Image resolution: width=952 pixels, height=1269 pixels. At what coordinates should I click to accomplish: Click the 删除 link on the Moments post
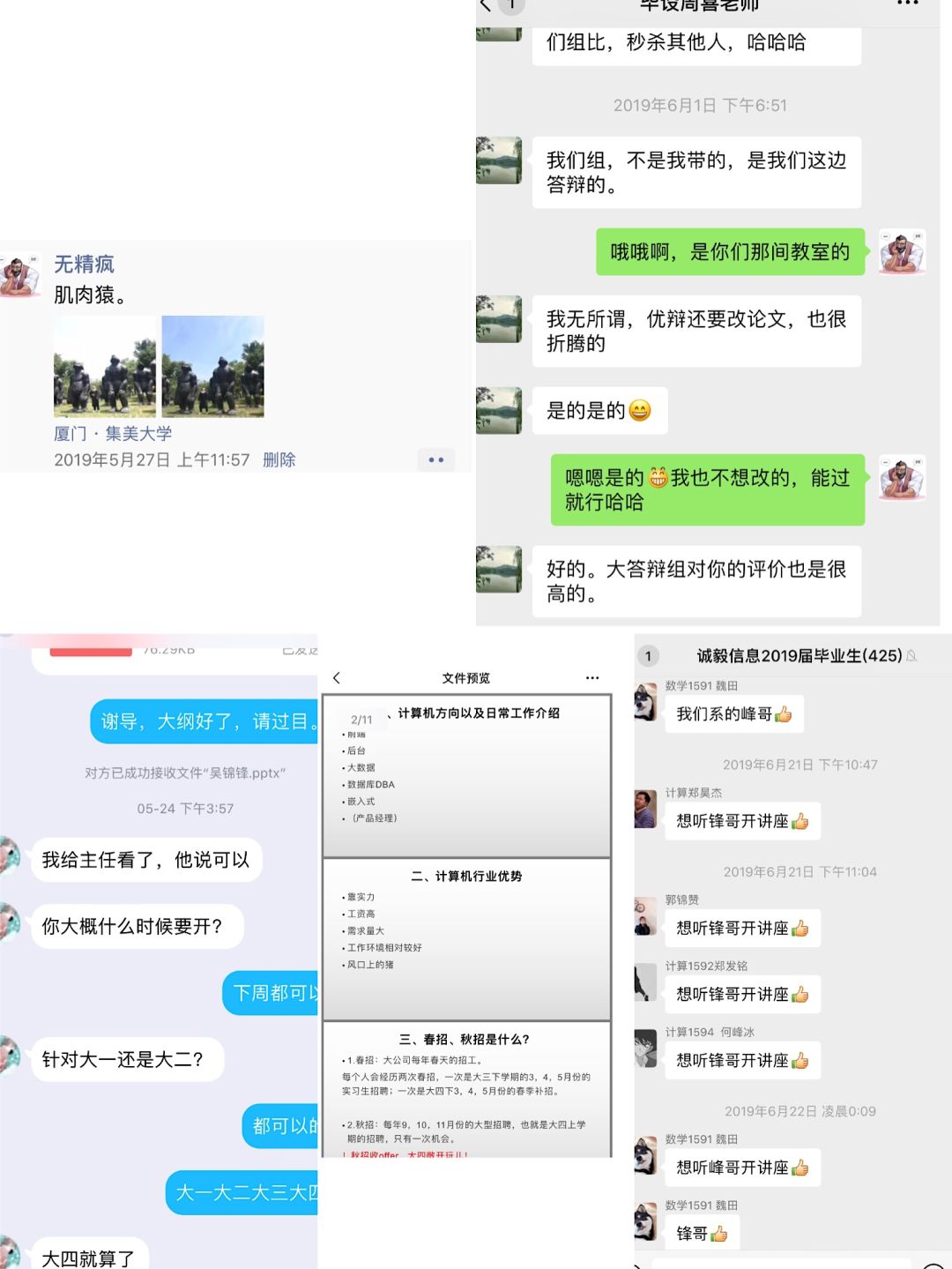(x=279, y=459)
